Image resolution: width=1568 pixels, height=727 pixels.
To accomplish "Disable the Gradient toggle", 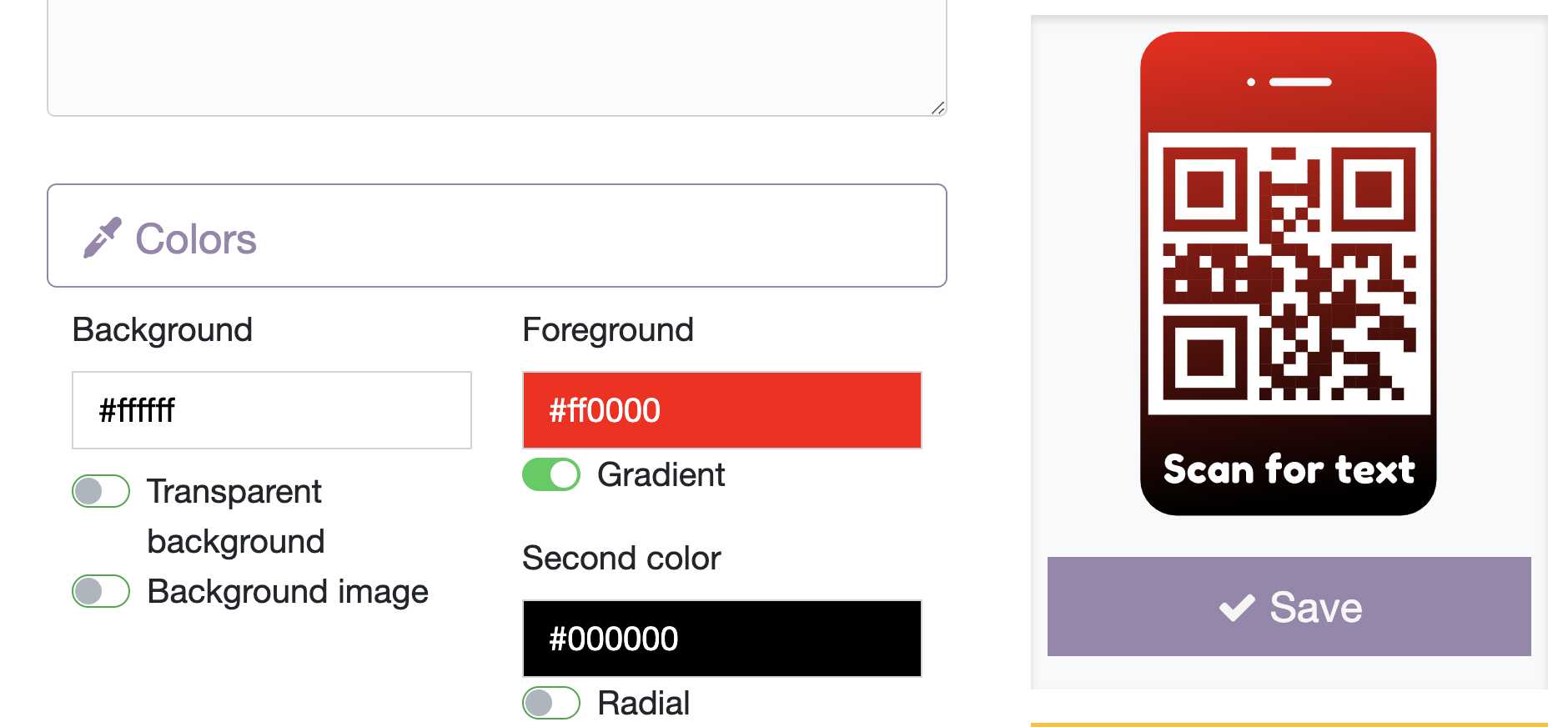I will (x=550, y=474).
